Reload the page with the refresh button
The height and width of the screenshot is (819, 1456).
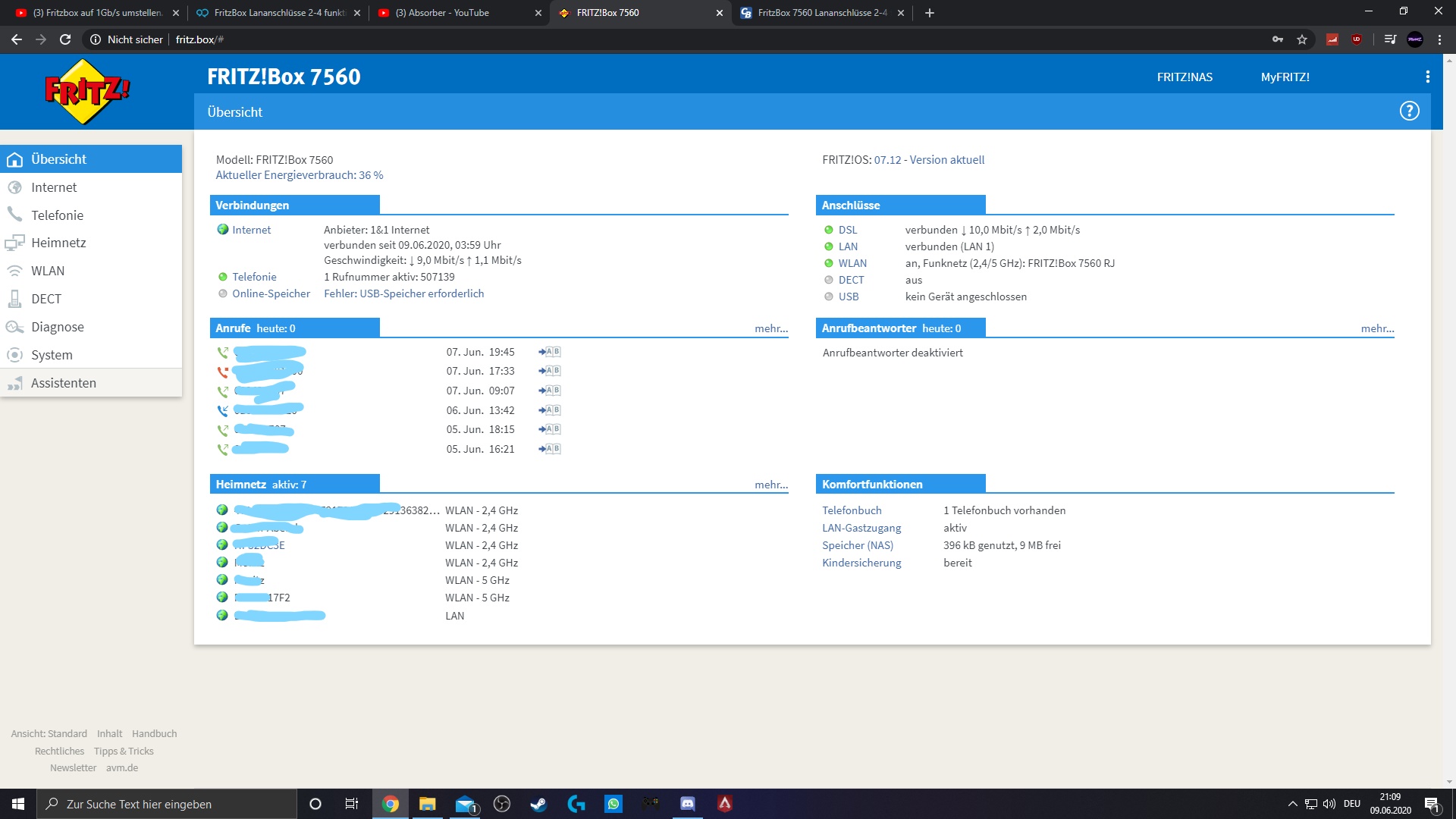[65, 39]
